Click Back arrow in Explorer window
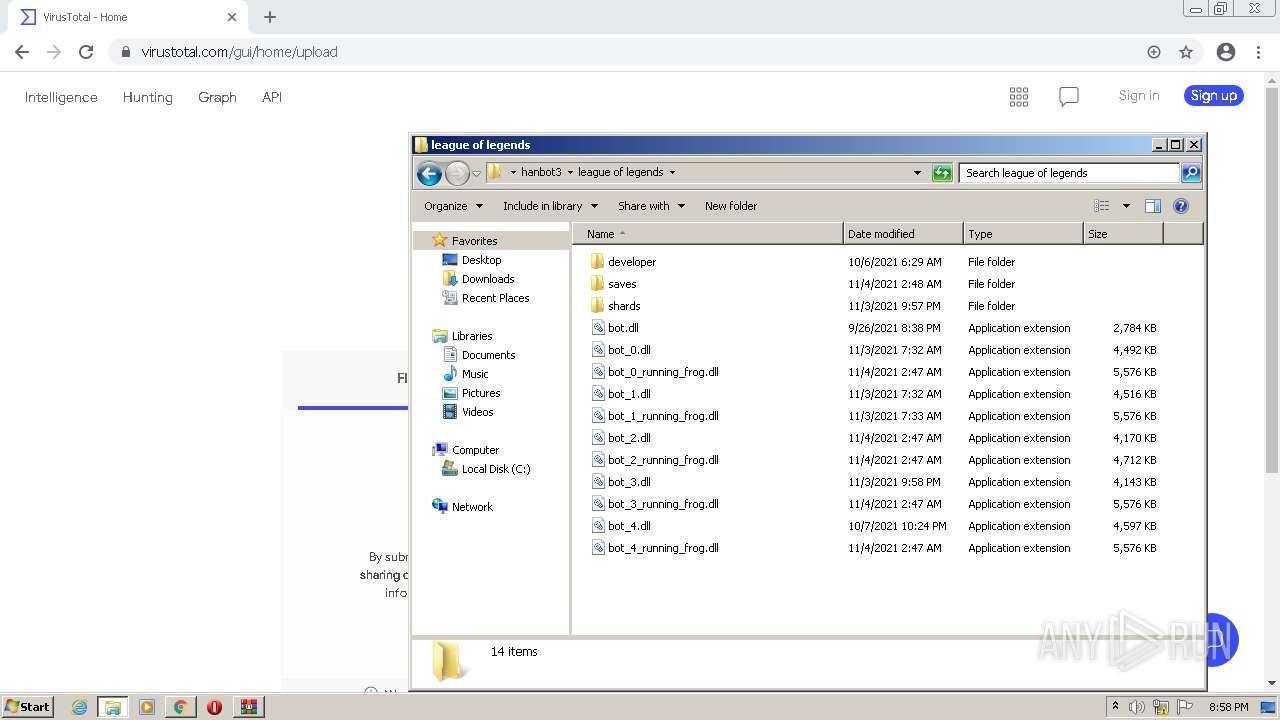The image size is (1280, 720). 429,173
